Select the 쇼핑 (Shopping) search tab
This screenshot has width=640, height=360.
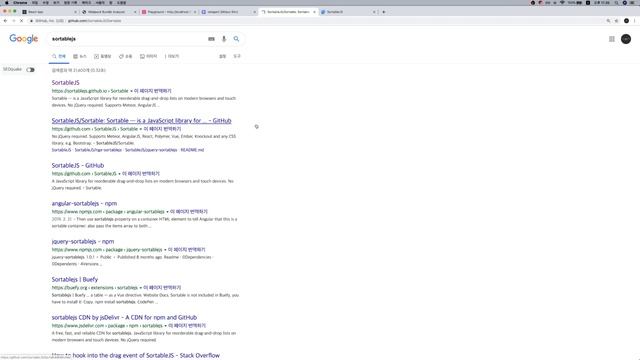click(125, 56)
